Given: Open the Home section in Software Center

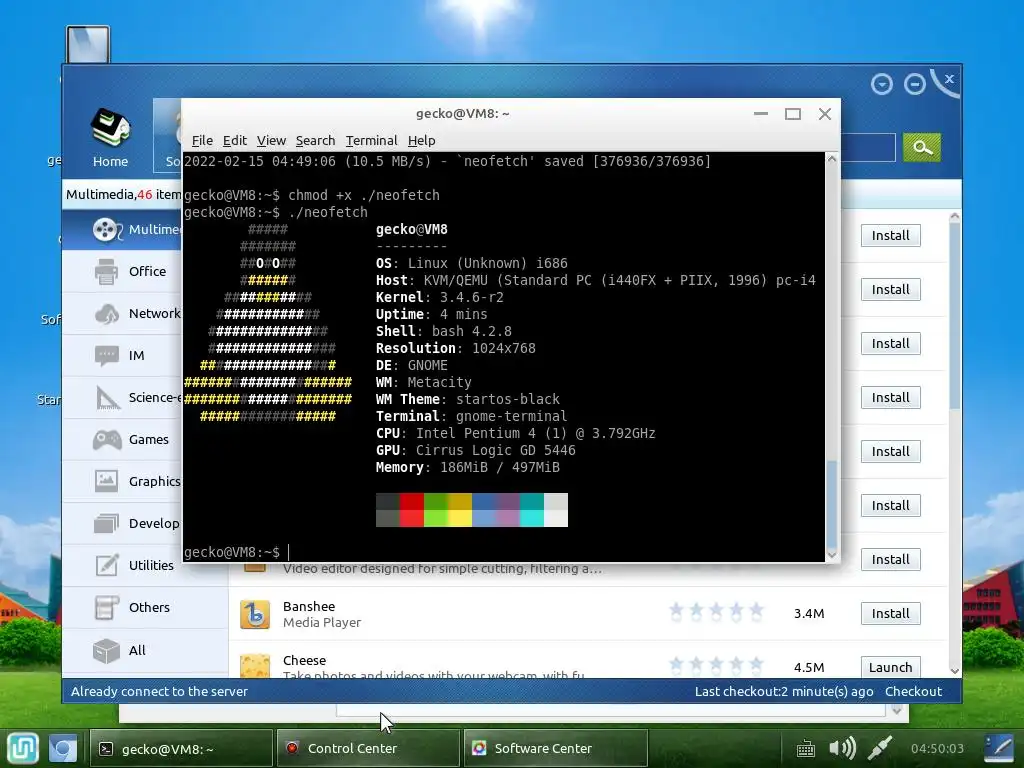Looking at the screenshot, I should click(110, 138).
